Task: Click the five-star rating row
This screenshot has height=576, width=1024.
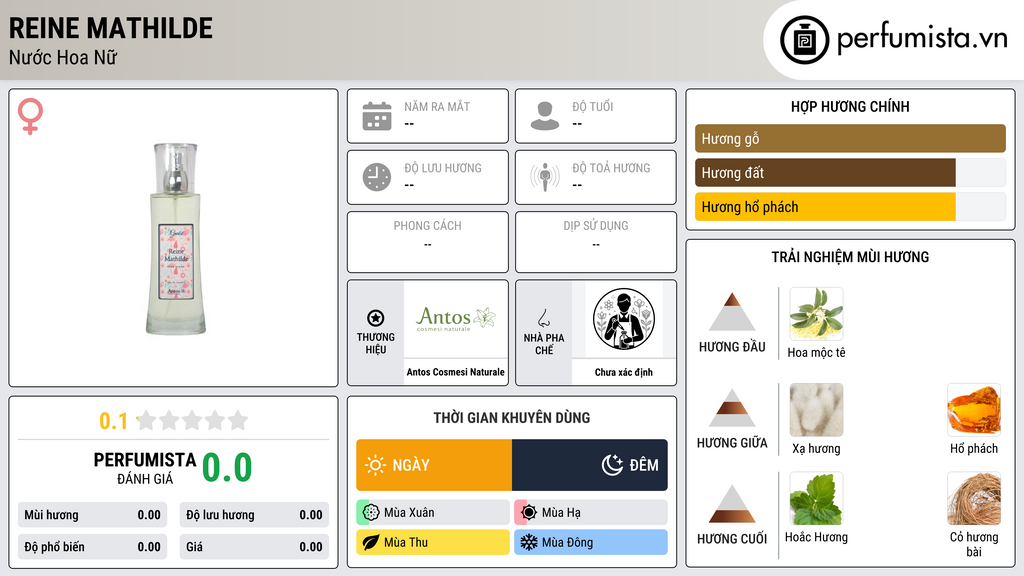Action: click(x=192, y=420)
